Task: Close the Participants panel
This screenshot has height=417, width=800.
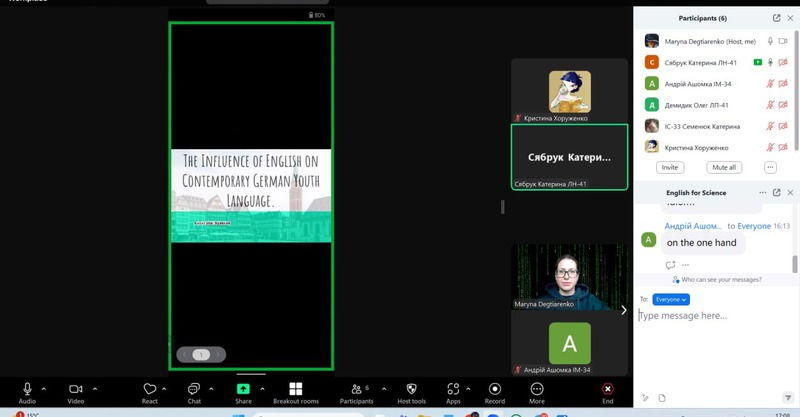Action: (x=790, y=18)
